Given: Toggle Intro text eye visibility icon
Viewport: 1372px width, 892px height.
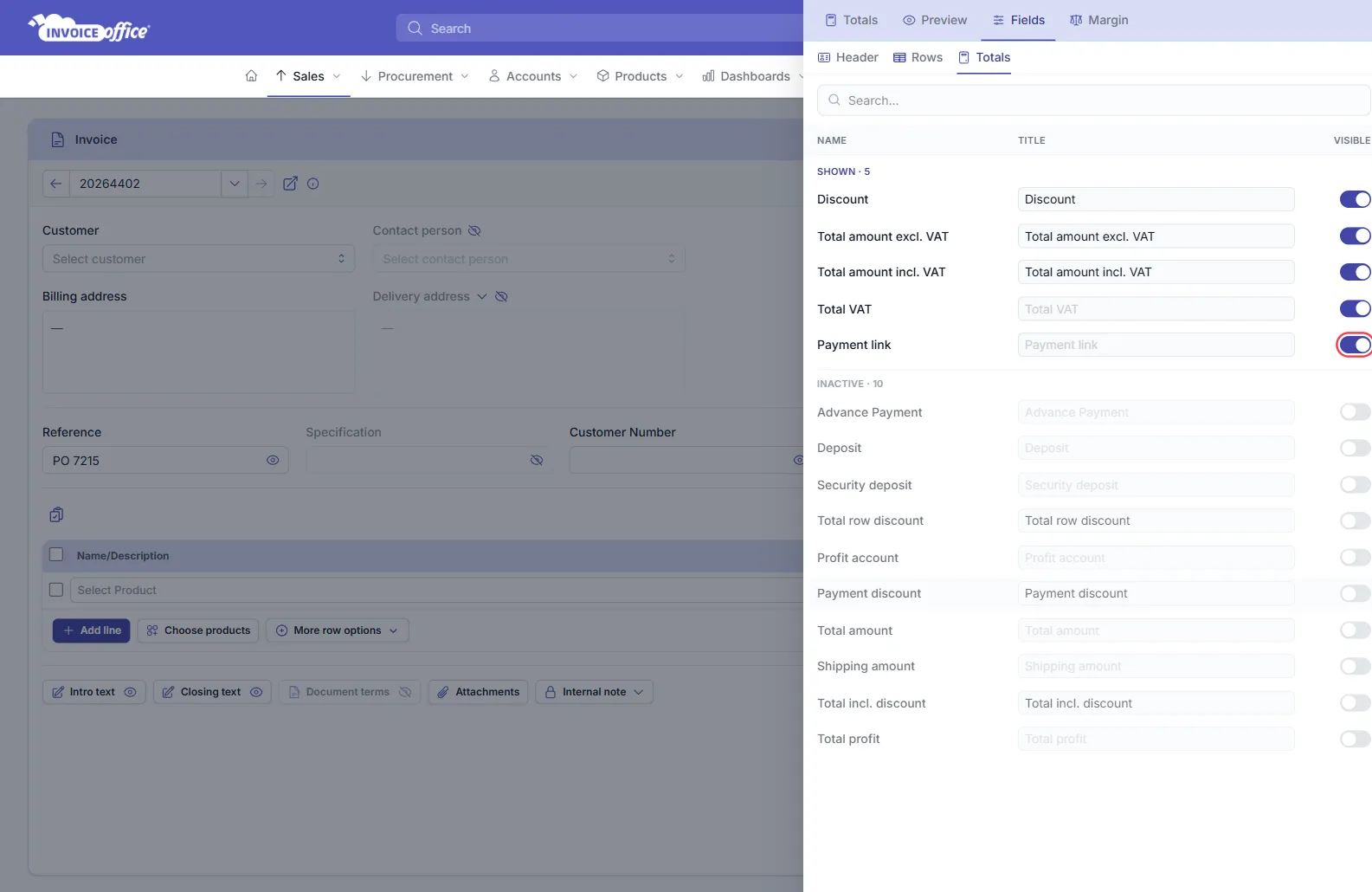Looking at the screenshot, I should [130, 692].
